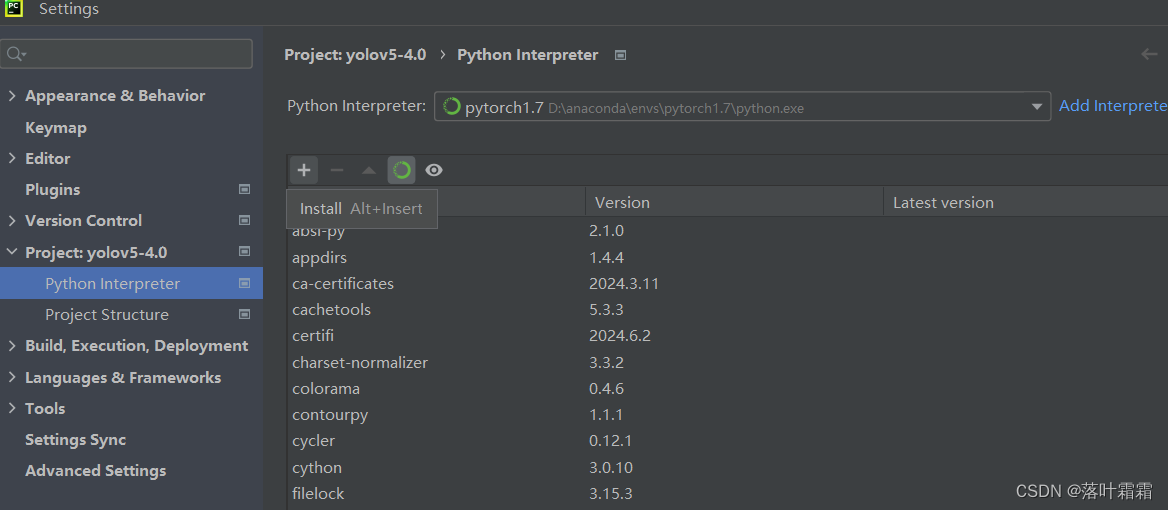
Task: Click the search magnifier icon in sidebar
Action: [x=15, y=54]
